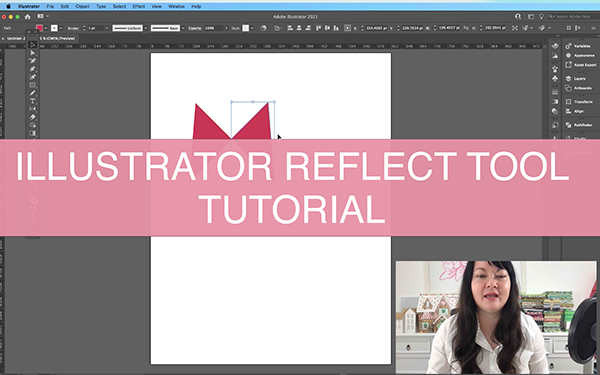Select the Rectangle shape tool

33,85
